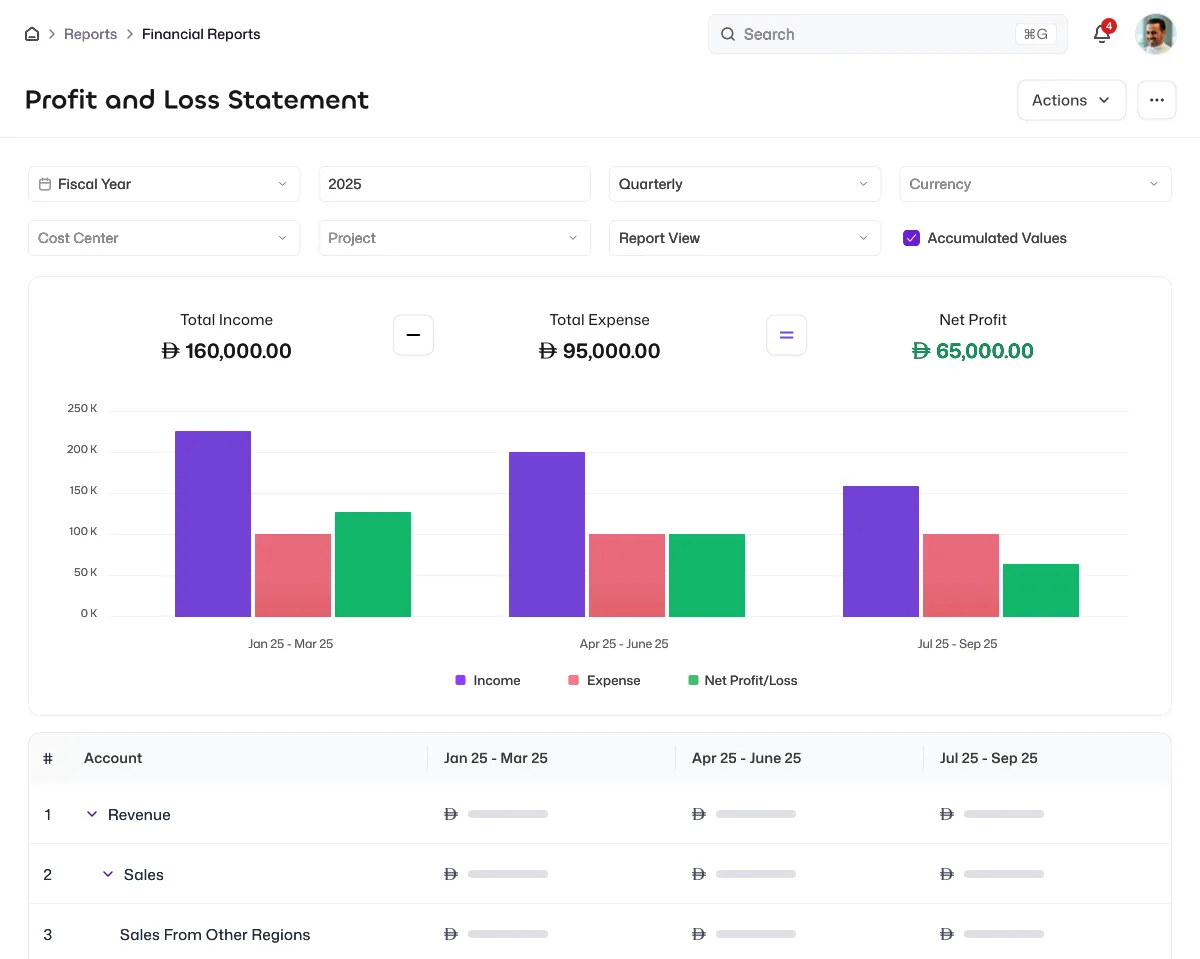Open the Project dropdown
Screen dimensions: 1200x959
coord(455,238)
